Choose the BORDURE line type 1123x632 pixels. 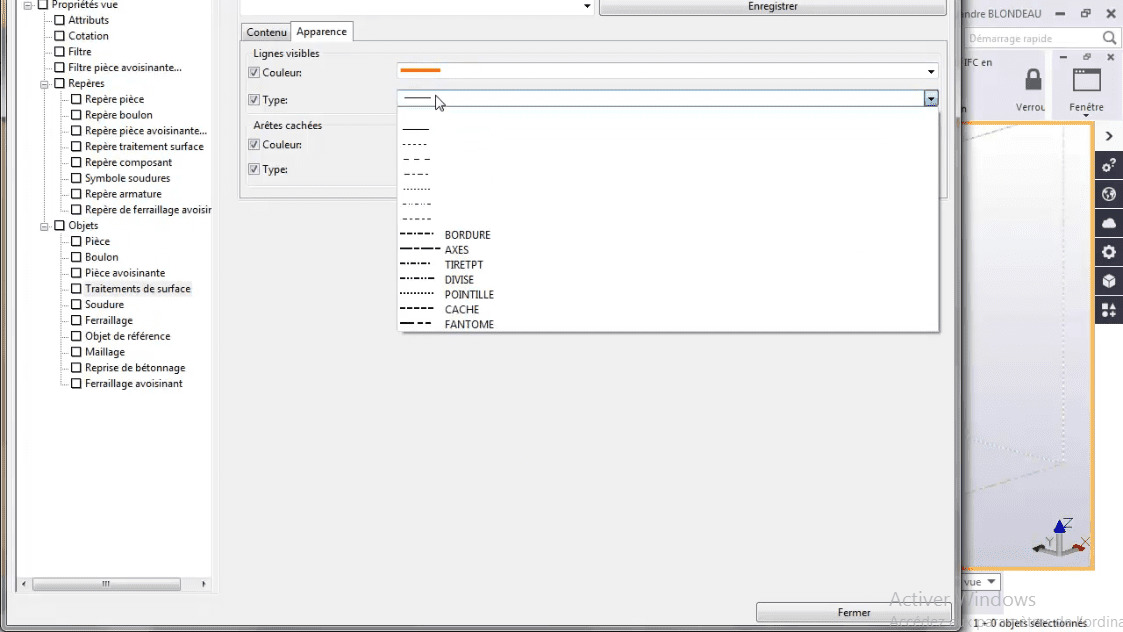[467, 235]
